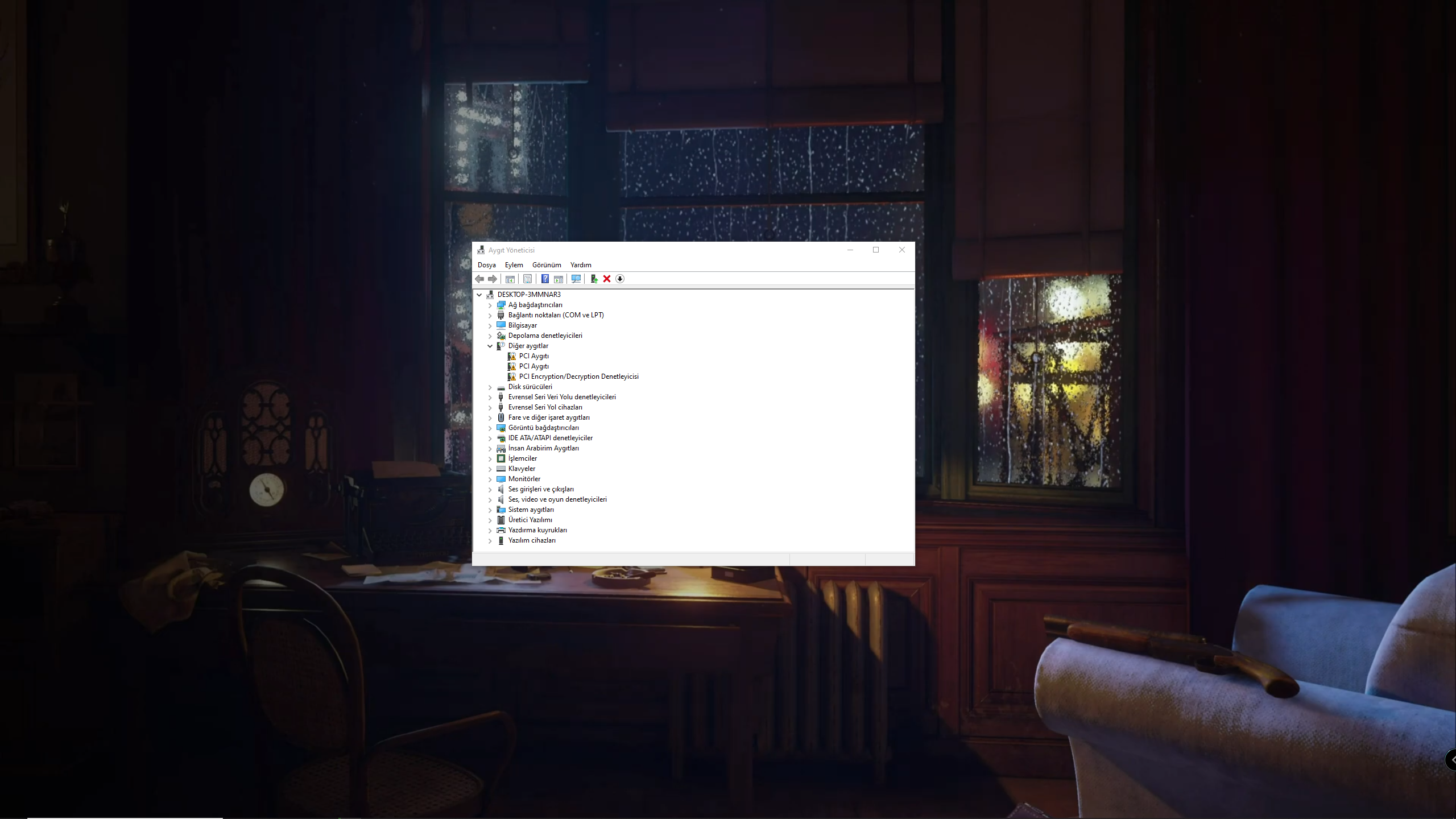This screenshot has width=1456, height=819.
Task: Click the down-arrow Disable device icon
Action: tap(620, 279)
